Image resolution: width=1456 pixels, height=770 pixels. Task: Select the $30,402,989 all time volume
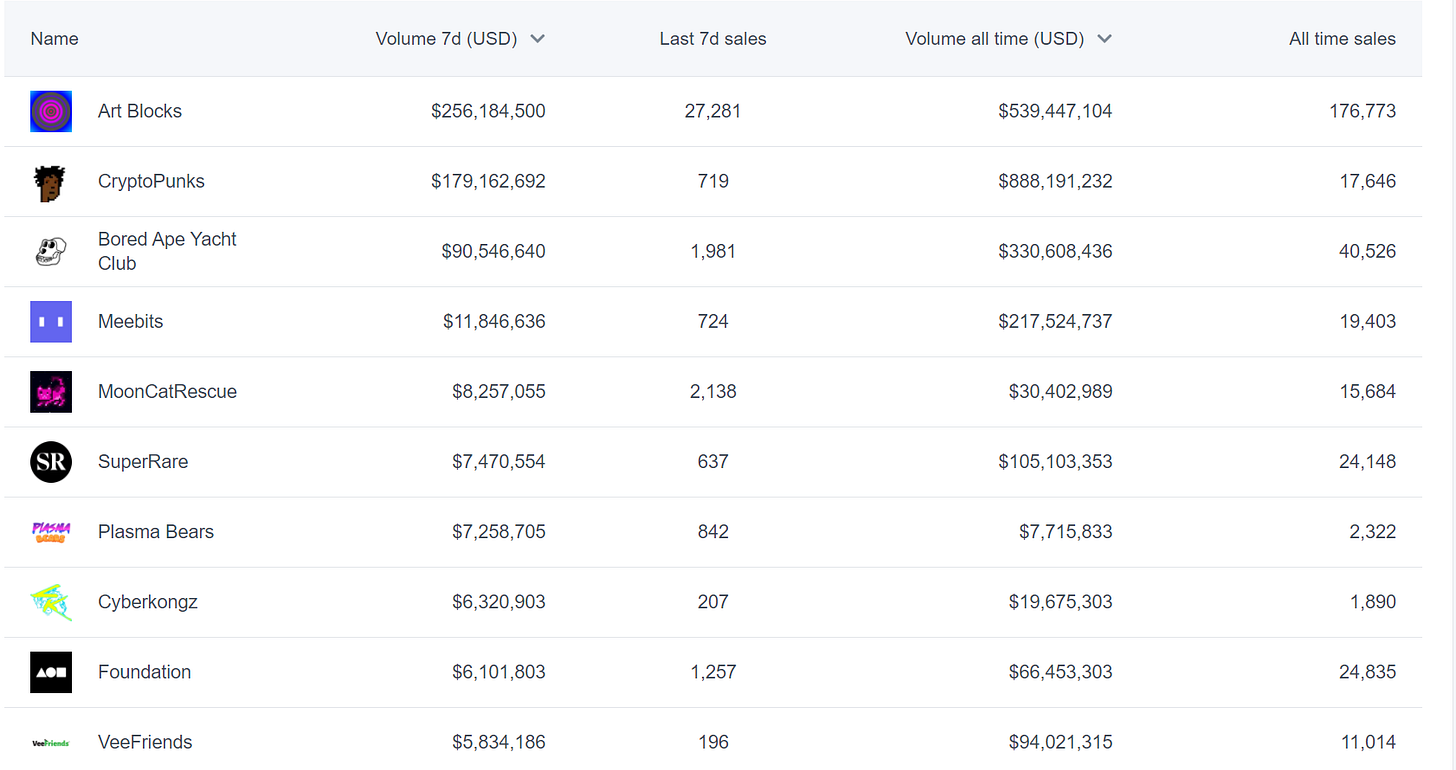(x=1060, y=391)
